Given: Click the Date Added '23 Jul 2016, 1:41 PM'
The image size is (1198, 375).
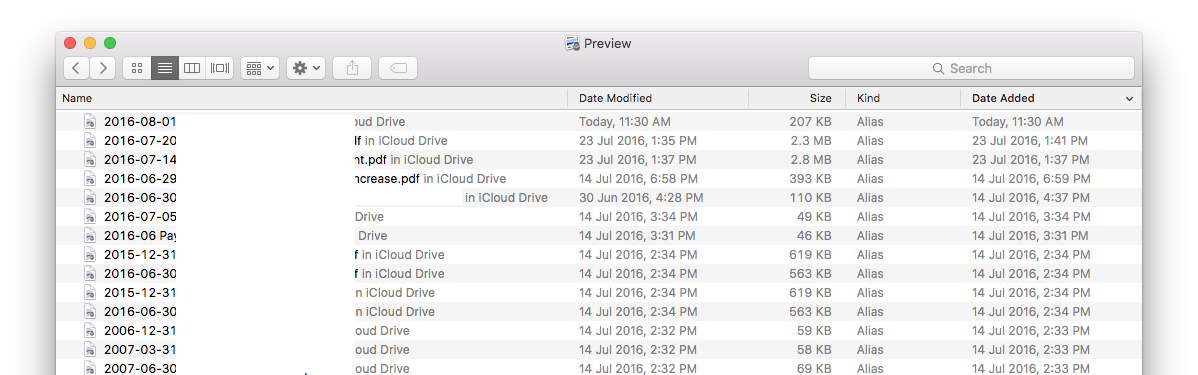Looking at the screenshot, I should tap(1030, 141).
